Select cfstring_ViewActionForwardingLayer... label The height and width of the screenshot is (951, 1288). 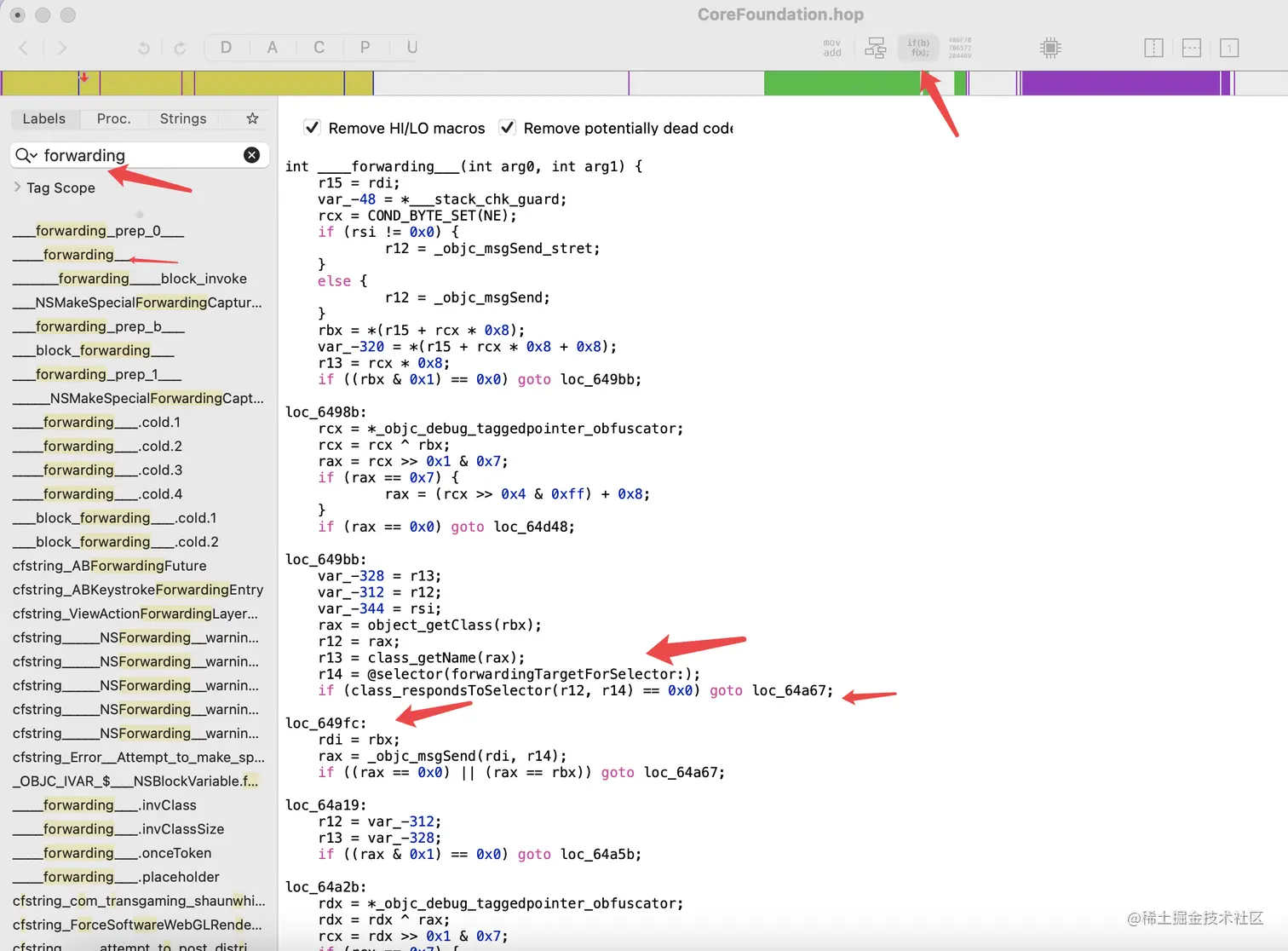[x=135, y=613]
